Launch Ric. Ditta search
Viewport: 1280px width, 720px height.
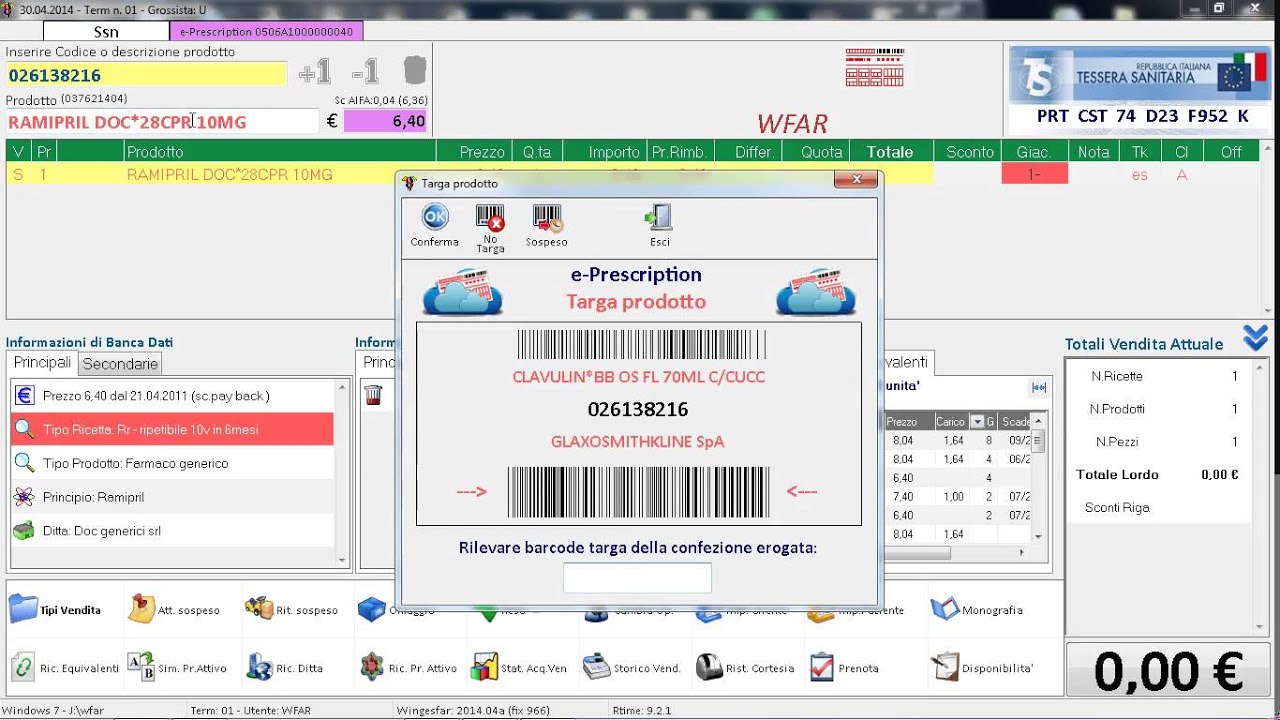click(x=285, y=667)
